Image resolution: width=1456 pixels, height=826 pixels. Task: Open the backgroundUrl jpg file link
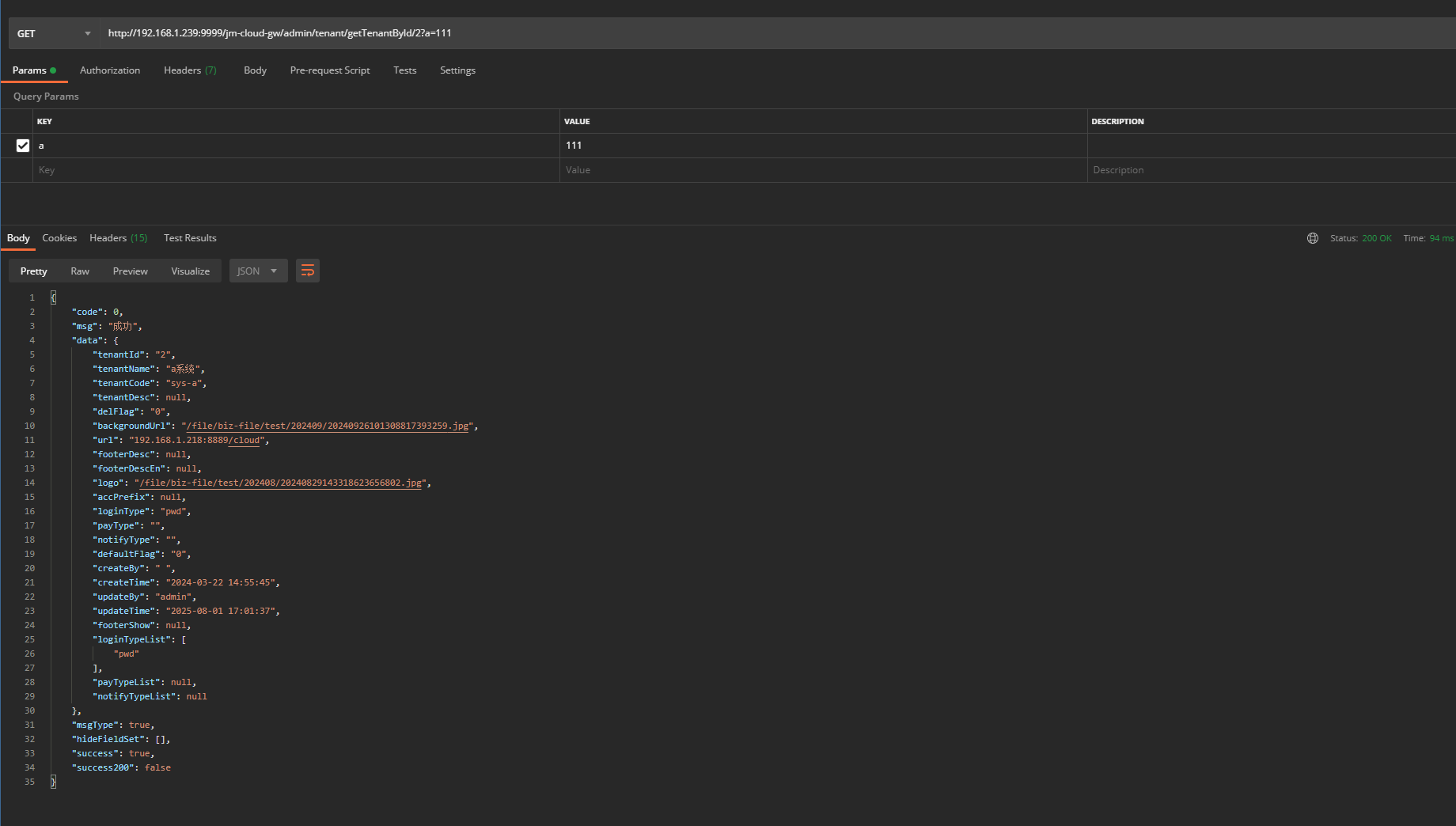pyautogui.click(x=328, y=426)
